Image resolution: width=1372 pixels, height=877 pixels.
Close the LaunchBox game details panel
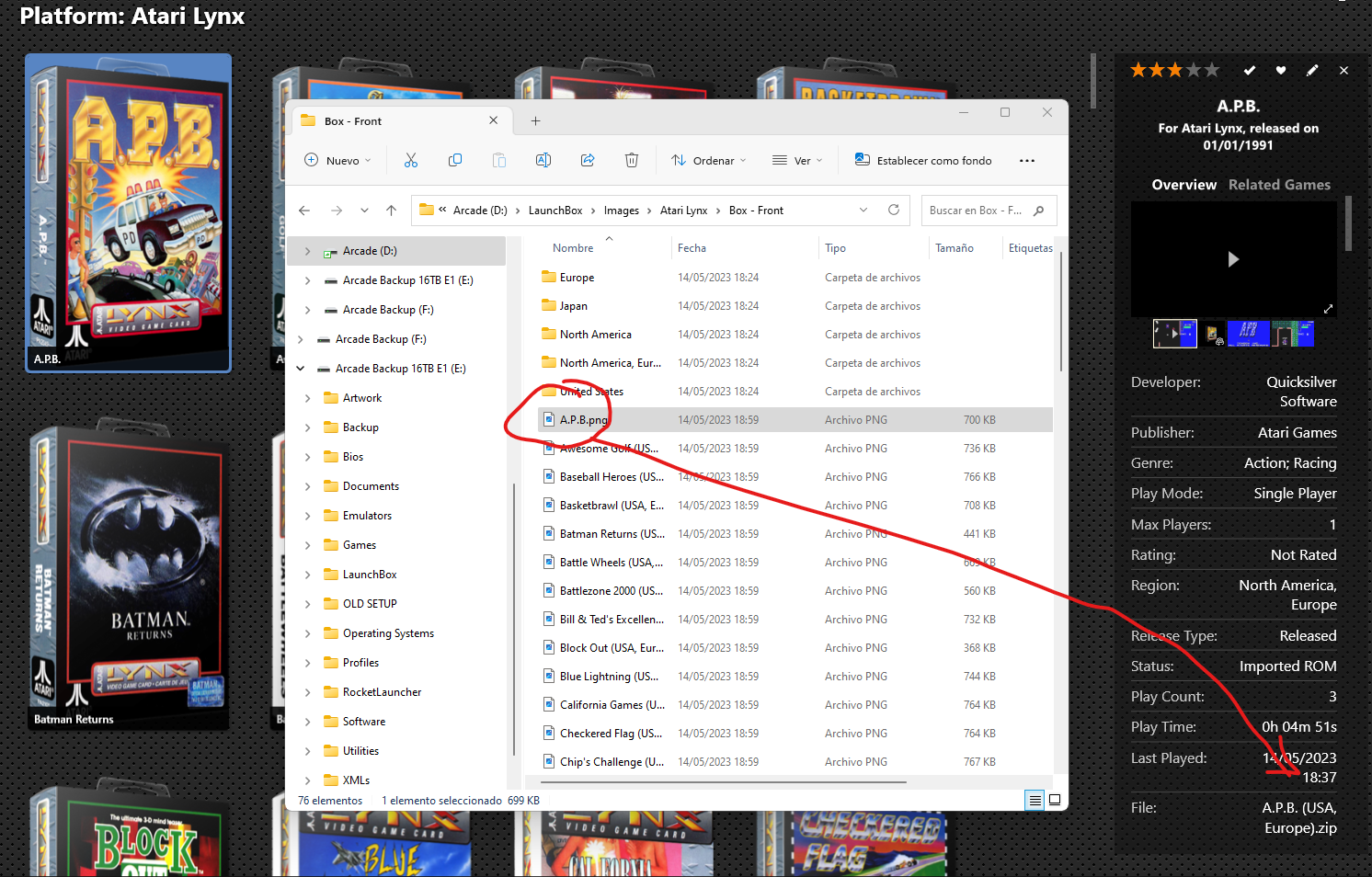[x=1343, y=70]
